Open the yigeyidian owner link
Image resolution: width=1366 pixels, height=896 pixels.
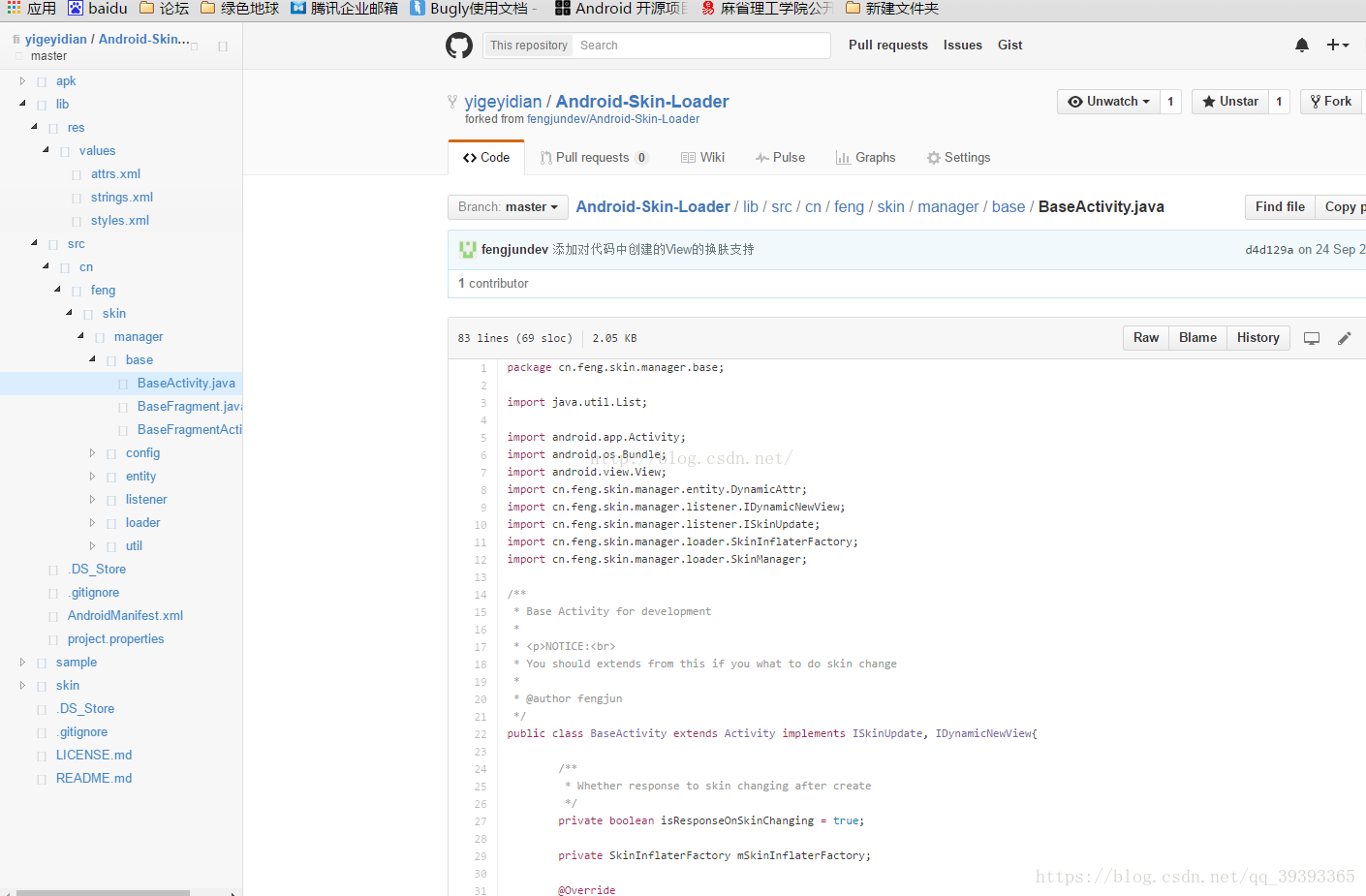pyautogui.click(x=503, y=102)
